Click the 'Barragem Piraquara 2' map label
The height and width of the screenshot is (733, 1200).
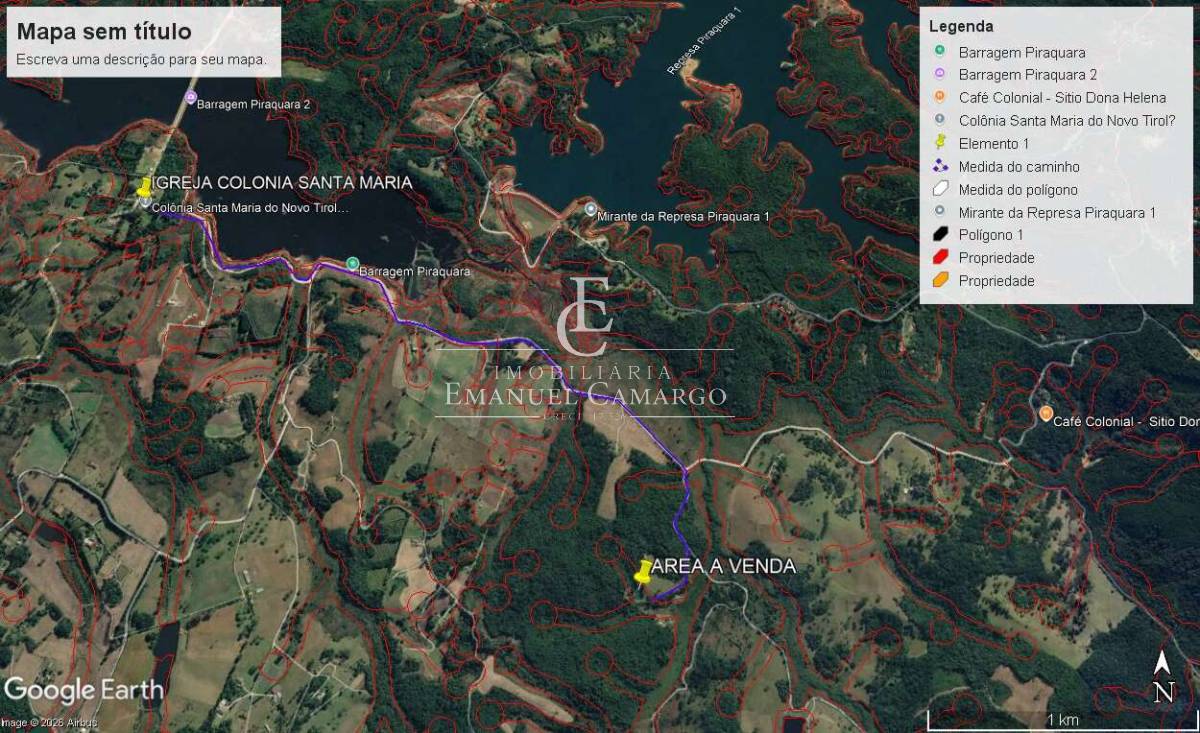point(254,104)
